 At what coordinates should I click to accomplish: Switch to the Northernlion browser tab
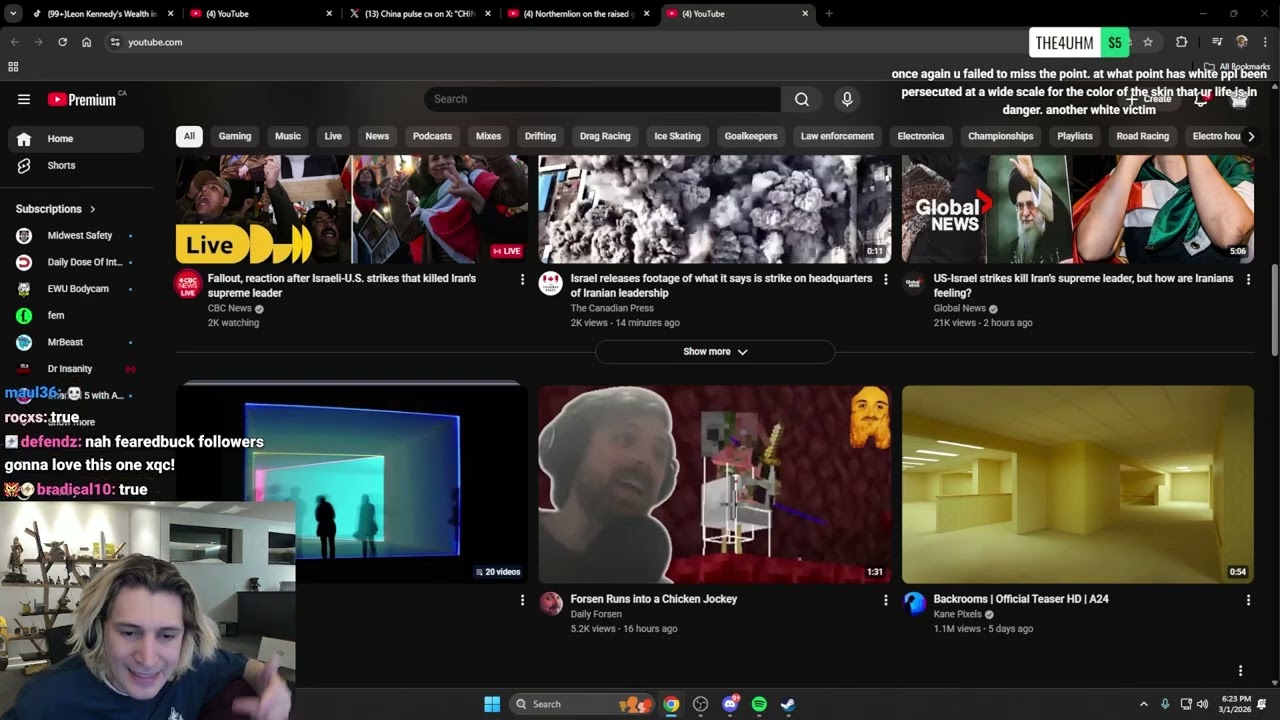point(579,14)
